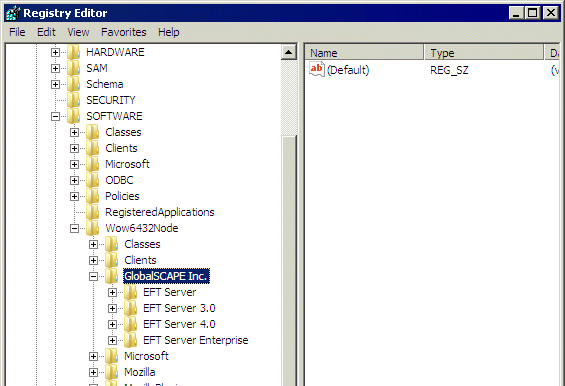
Task: Click the REG_SZ type cell
Action: pyautogui.click(x=449, y=70)
